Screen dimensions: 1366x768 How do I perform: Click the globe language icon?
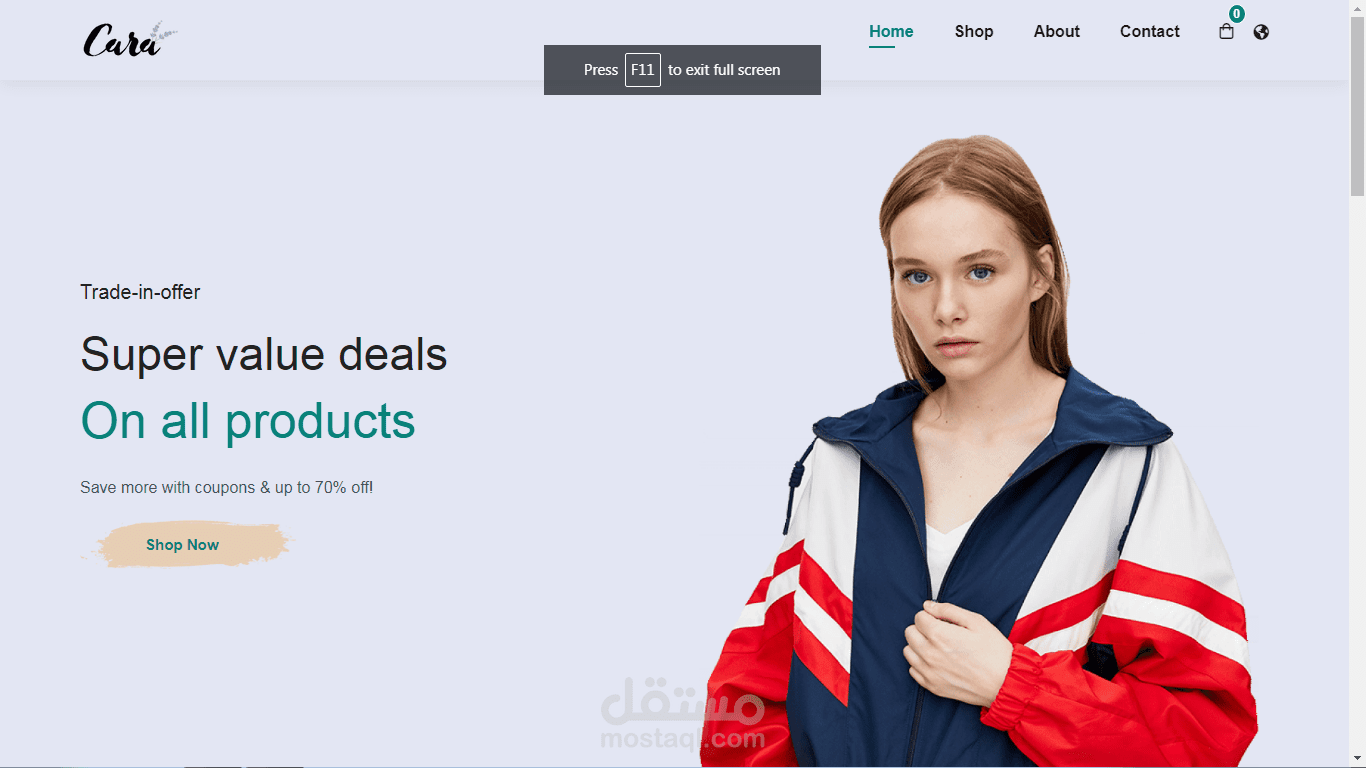point(1261,32)
